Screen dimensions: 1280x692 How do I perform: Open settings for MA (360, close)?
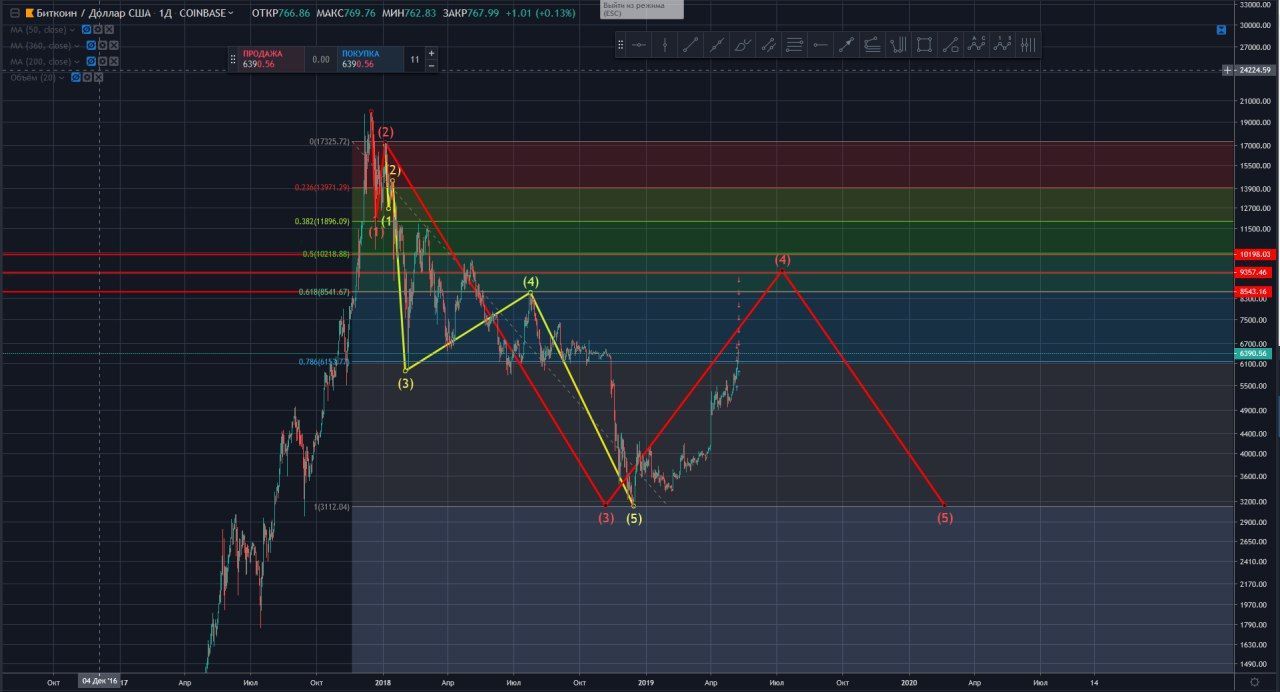point(102,45)
